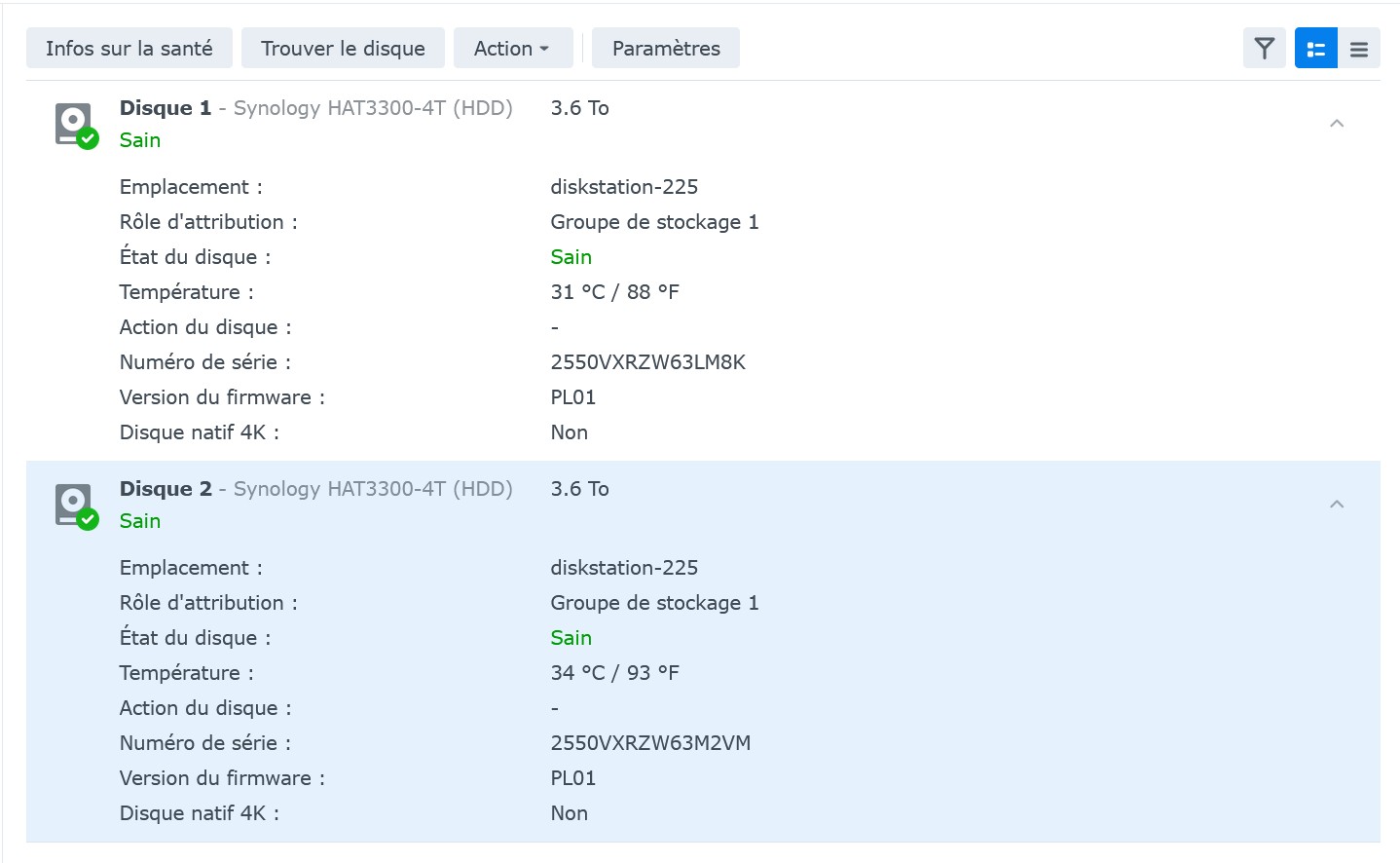Image resolution: width=1400 pixels, height=863 pixels.
Task: Click Disque 2 capacity 3.6 To
Action: click(x=580, y=489)
